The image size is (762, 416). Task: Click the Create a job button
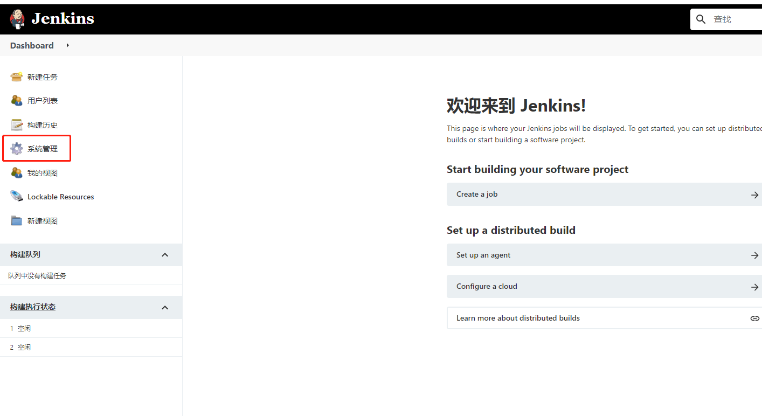[604, 194]
